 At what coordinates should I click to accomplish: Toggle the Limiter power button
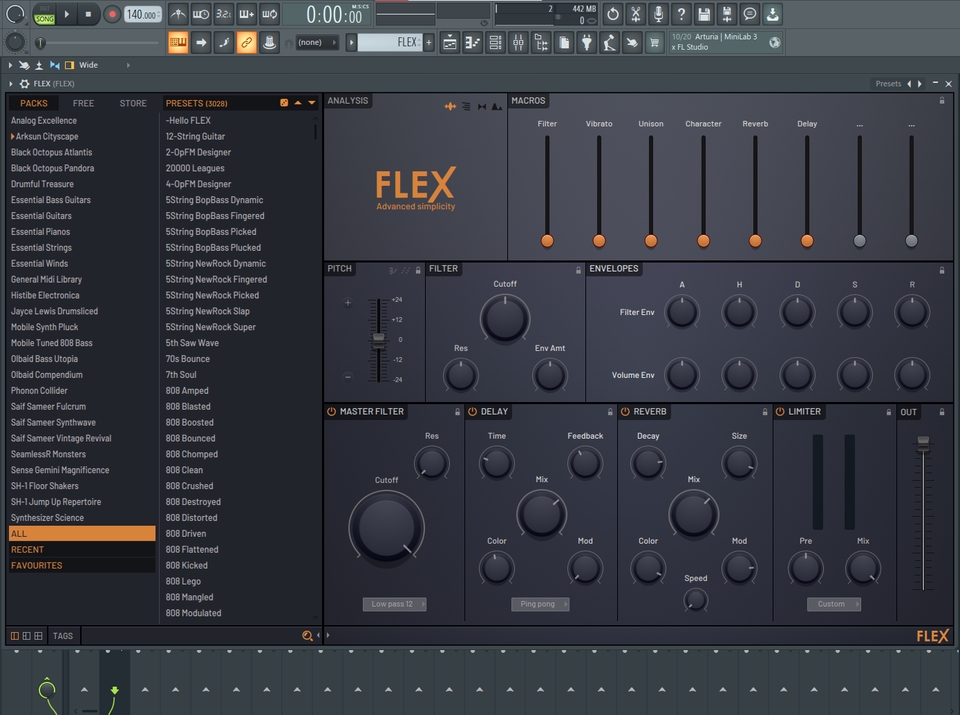pos(780,411)
